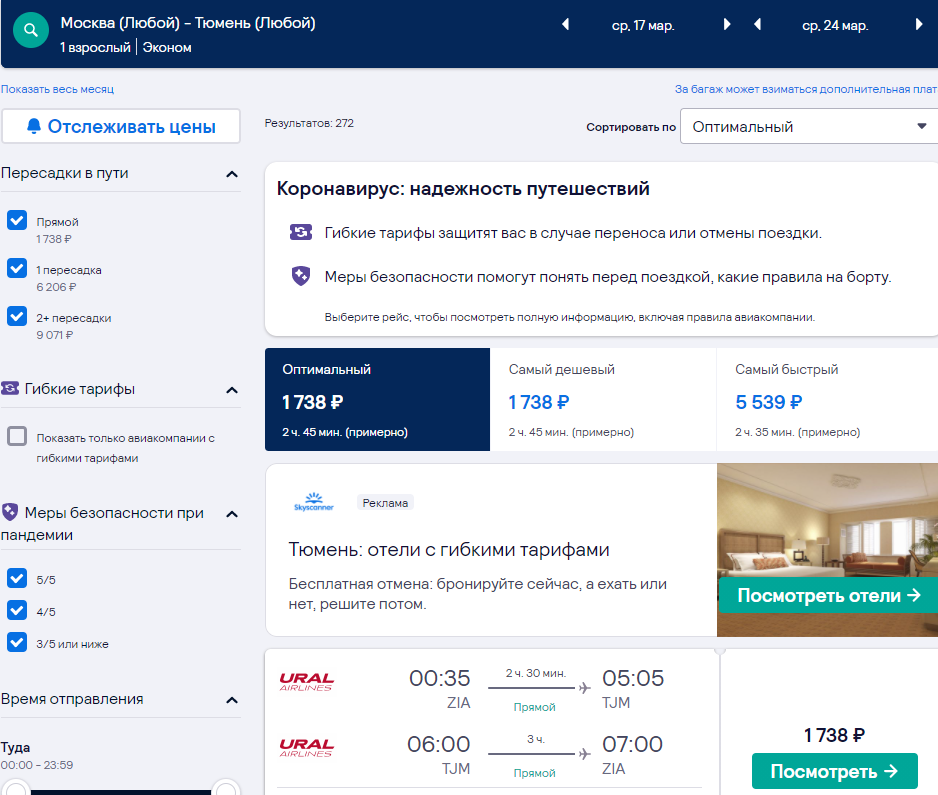Screen dimensions: 938x795
Task: Click Прямой label on 3 ч. flight
Action: click(534, 773)
